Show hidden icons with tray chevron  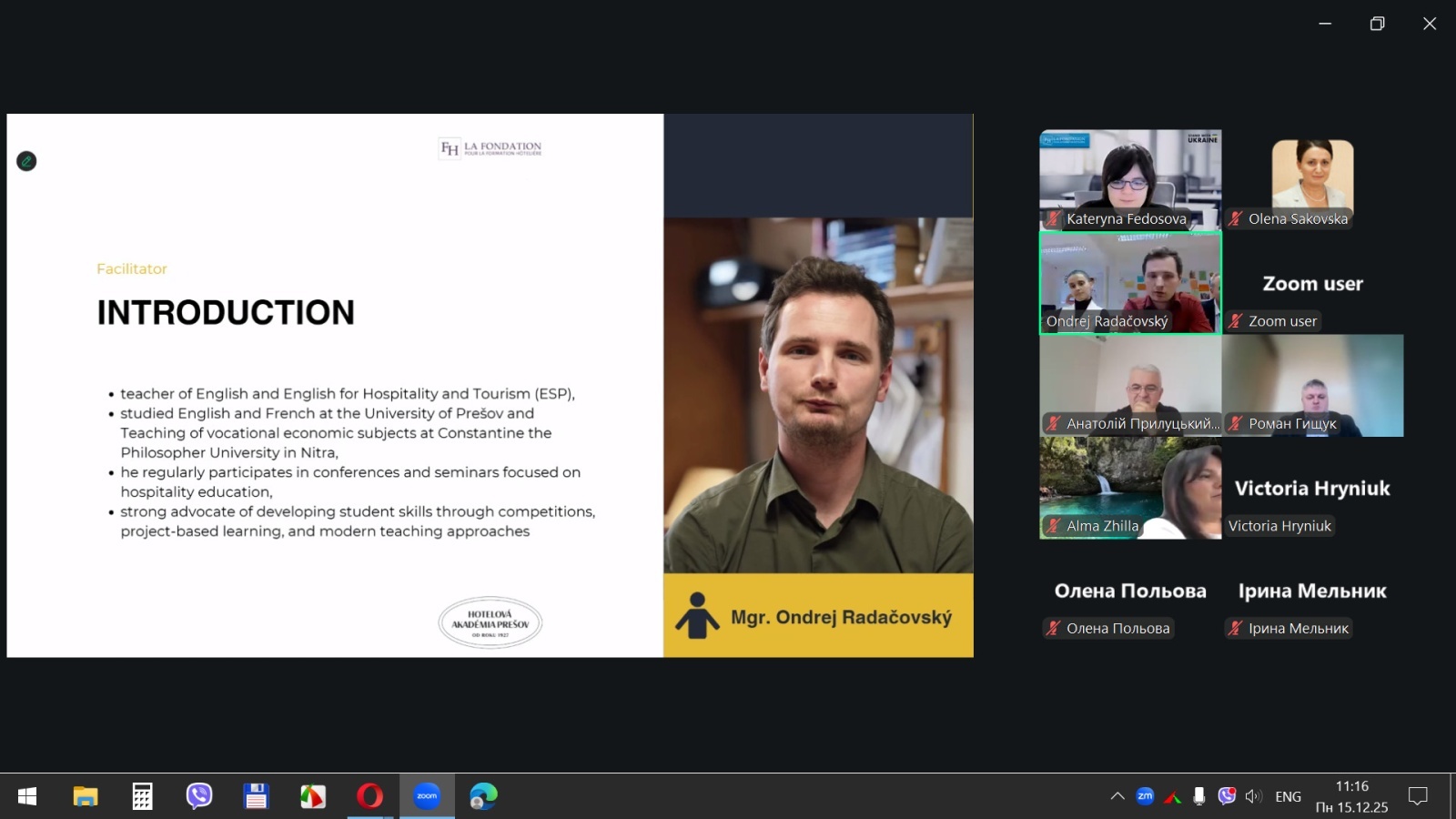tap(1117, 796)
